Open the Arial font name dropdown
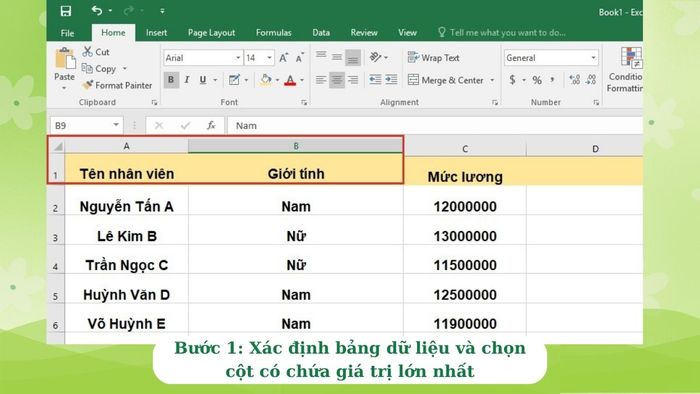 click(238, 58)
